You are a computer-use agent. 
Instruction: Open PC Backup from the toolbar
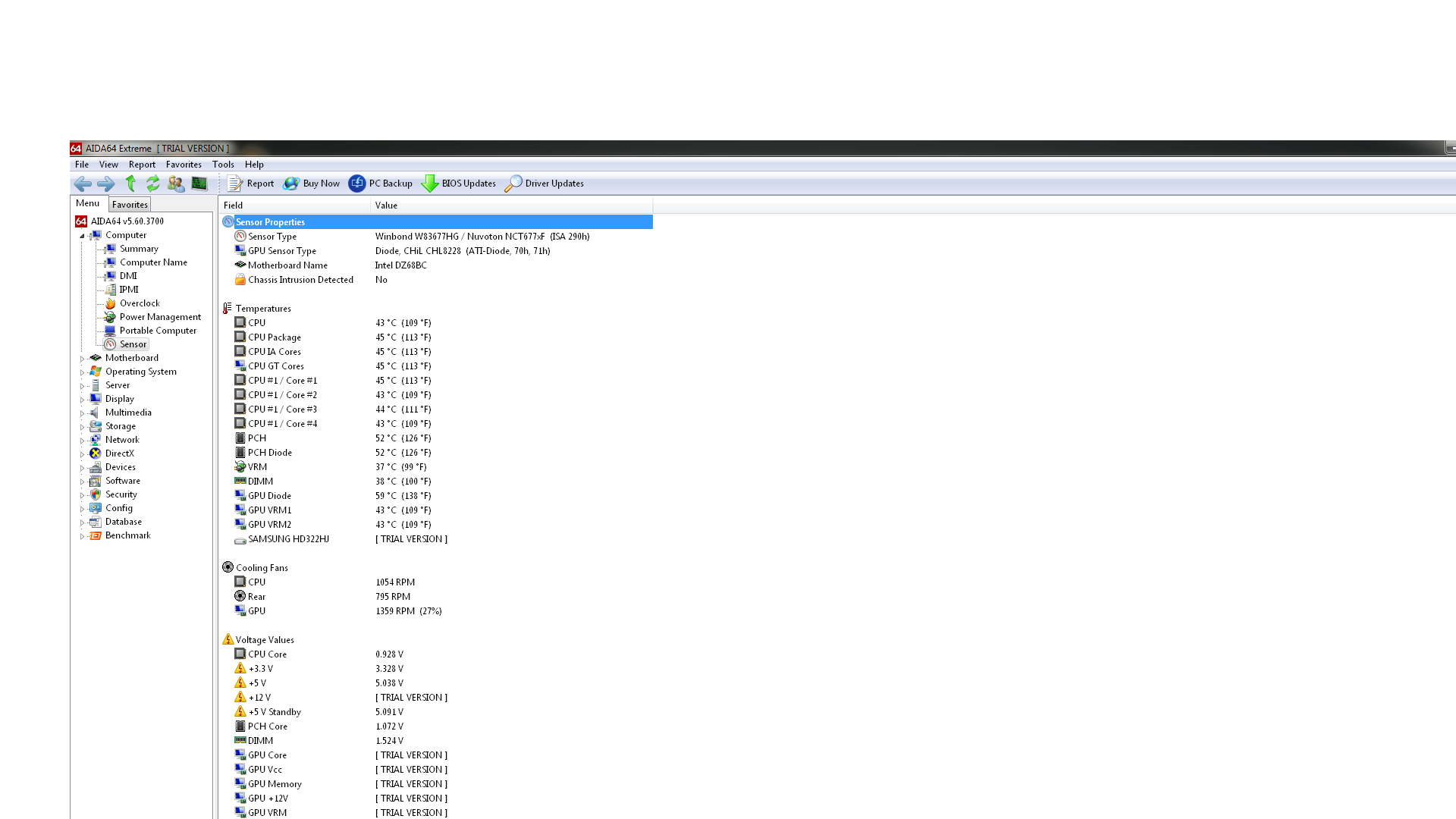pyautogui.click(x=381, y=184)
